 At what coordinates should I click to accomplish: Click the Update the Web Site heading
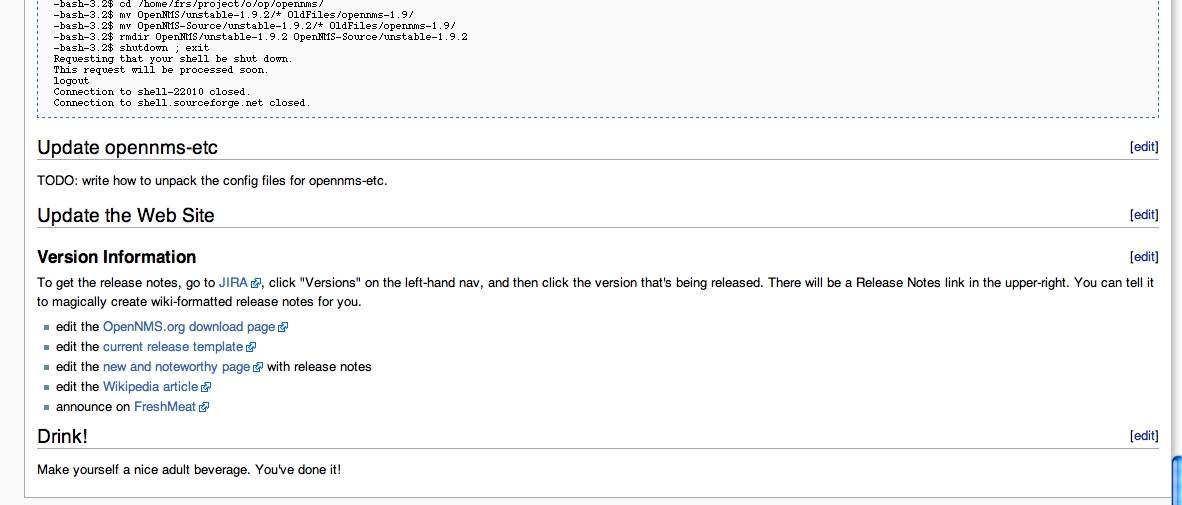click(x=126, y=216)
